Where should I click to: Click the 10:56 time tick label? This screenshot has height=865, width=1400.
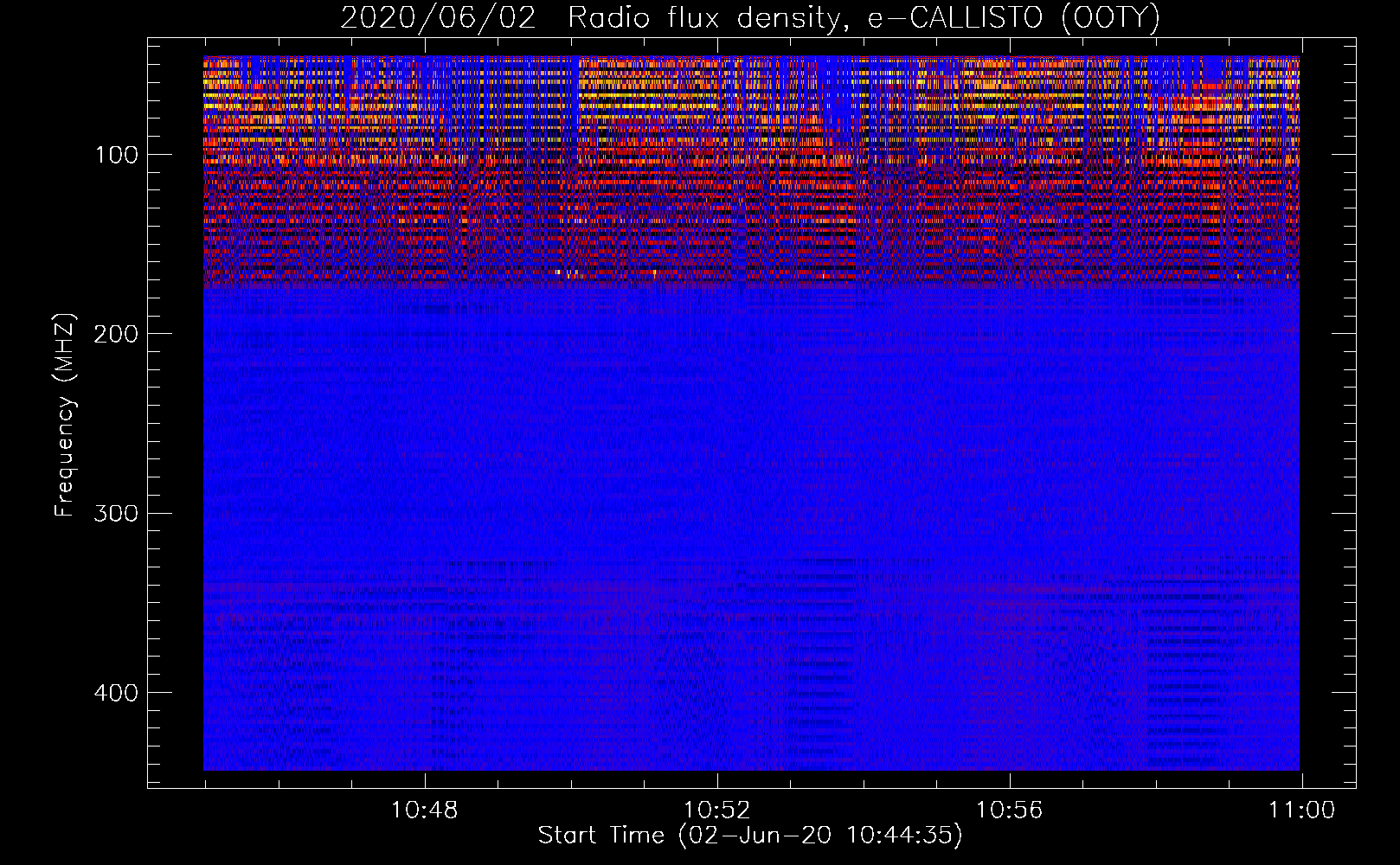point(1009,811)
